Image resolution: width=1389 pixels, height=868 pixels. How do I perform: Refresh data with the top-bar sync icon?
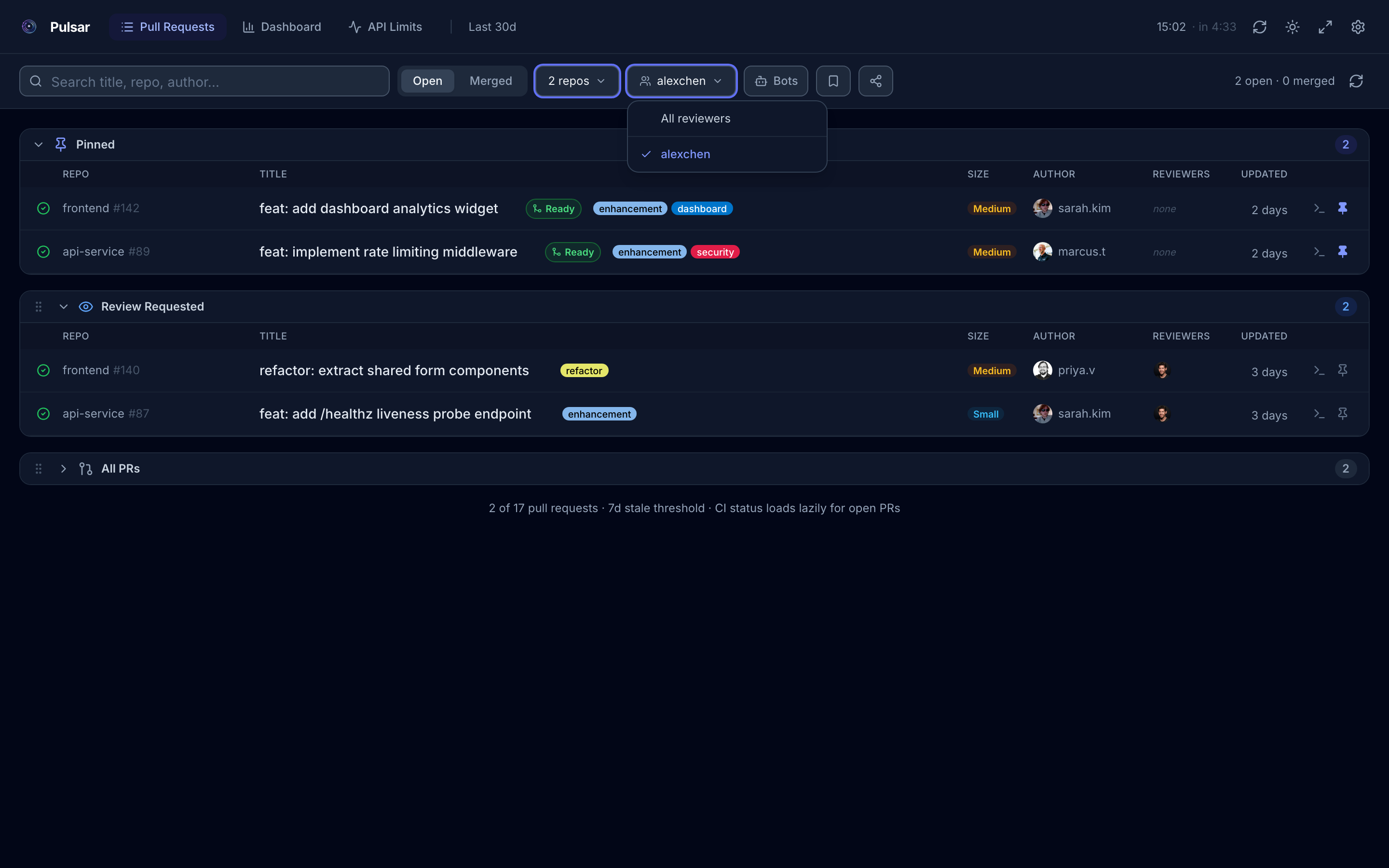coord(1259,27)
